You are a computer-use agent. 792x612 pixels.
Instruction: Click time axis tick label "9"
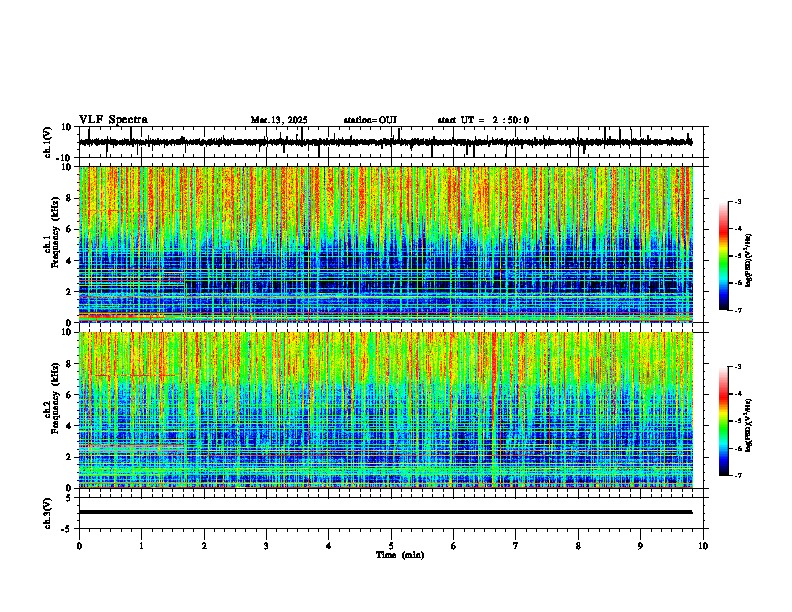tap(640, 546)
